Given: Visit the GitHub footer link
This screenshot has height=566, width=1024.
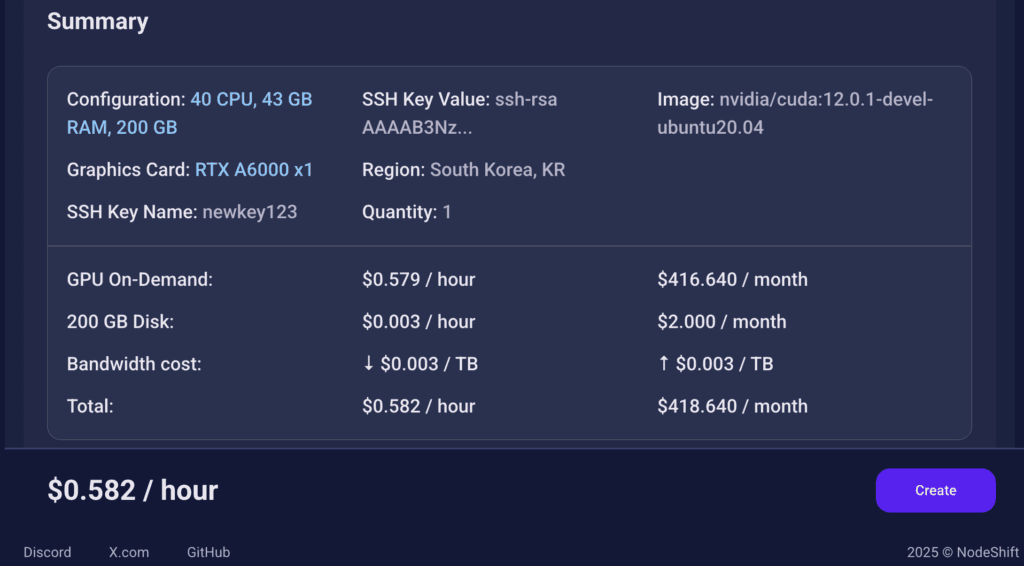Looking at the screenshot, I should [208, 552].
